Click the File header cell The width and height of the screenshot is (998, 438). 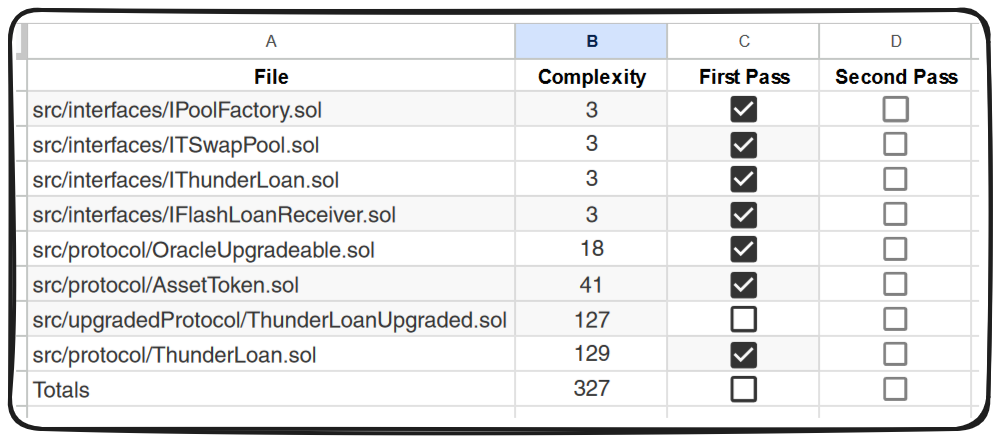point(271,76)
